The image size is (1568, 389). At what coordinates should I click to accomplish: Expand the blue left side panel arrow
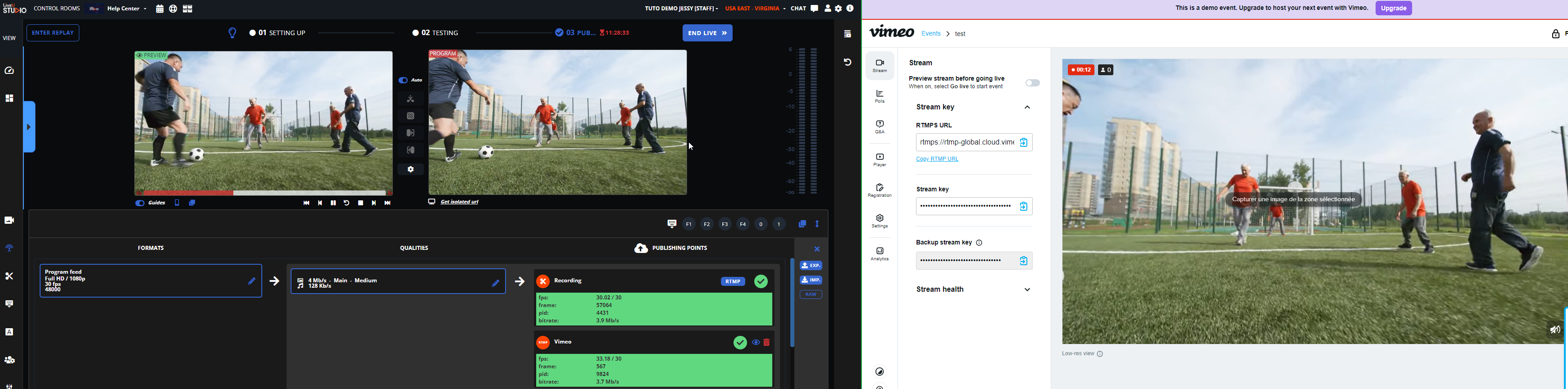click(x=29, y=127)
